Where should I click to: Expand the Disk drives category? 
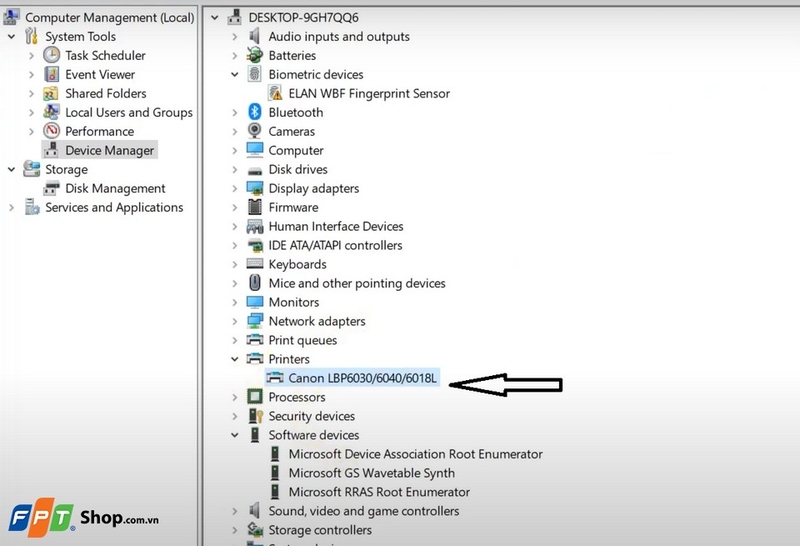235,169
